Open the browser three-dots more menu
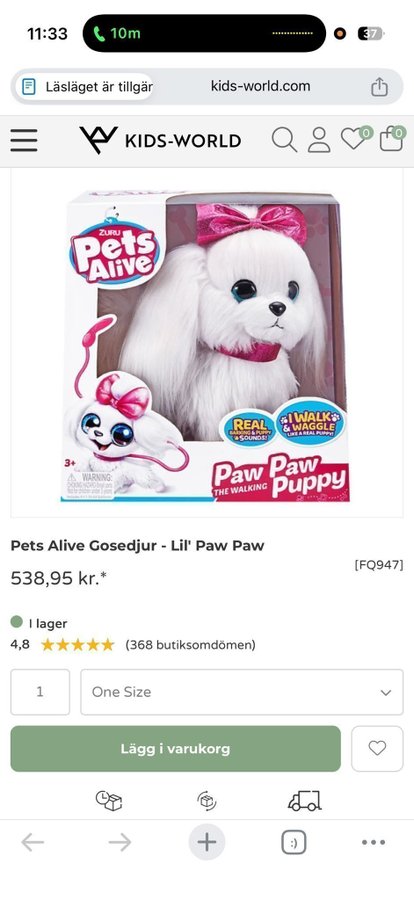414x900 pixels. click(373, 842)
